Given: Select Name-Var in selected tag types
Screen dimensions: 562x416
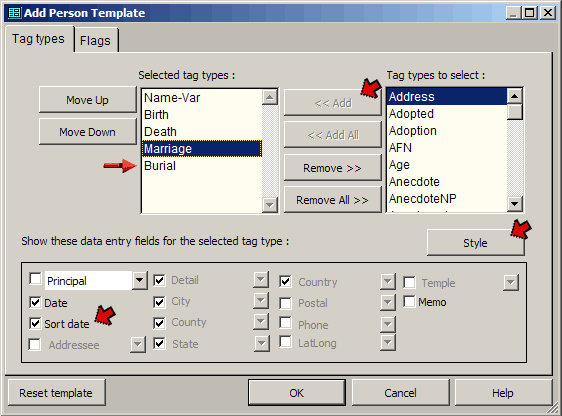Looking at the screenshot, I should (202, 97).
